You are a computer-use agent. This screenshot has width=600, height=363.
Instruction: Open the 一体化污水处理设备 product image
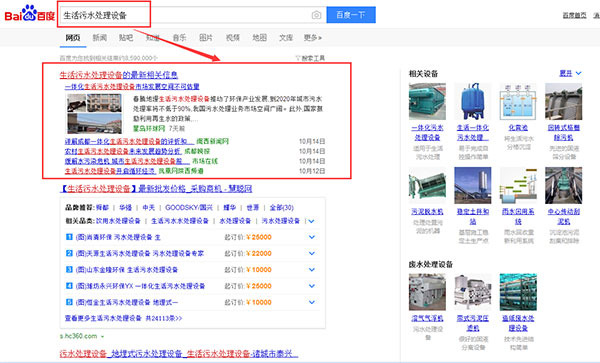click(427, 101)
